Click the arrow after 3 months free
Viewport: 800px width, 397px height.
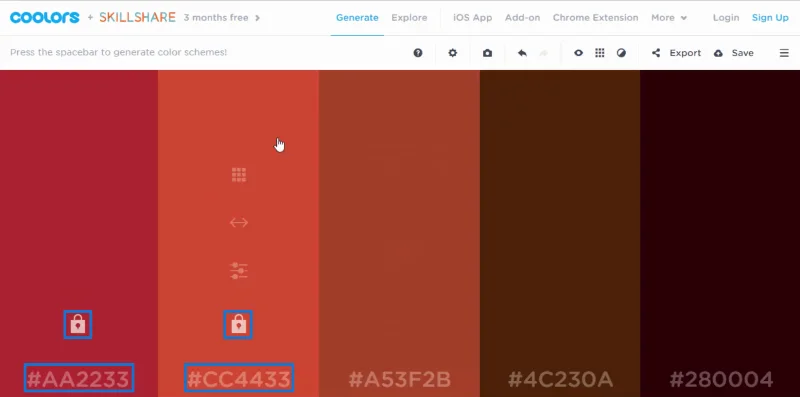pyautogui.click(x=257, y=18)
